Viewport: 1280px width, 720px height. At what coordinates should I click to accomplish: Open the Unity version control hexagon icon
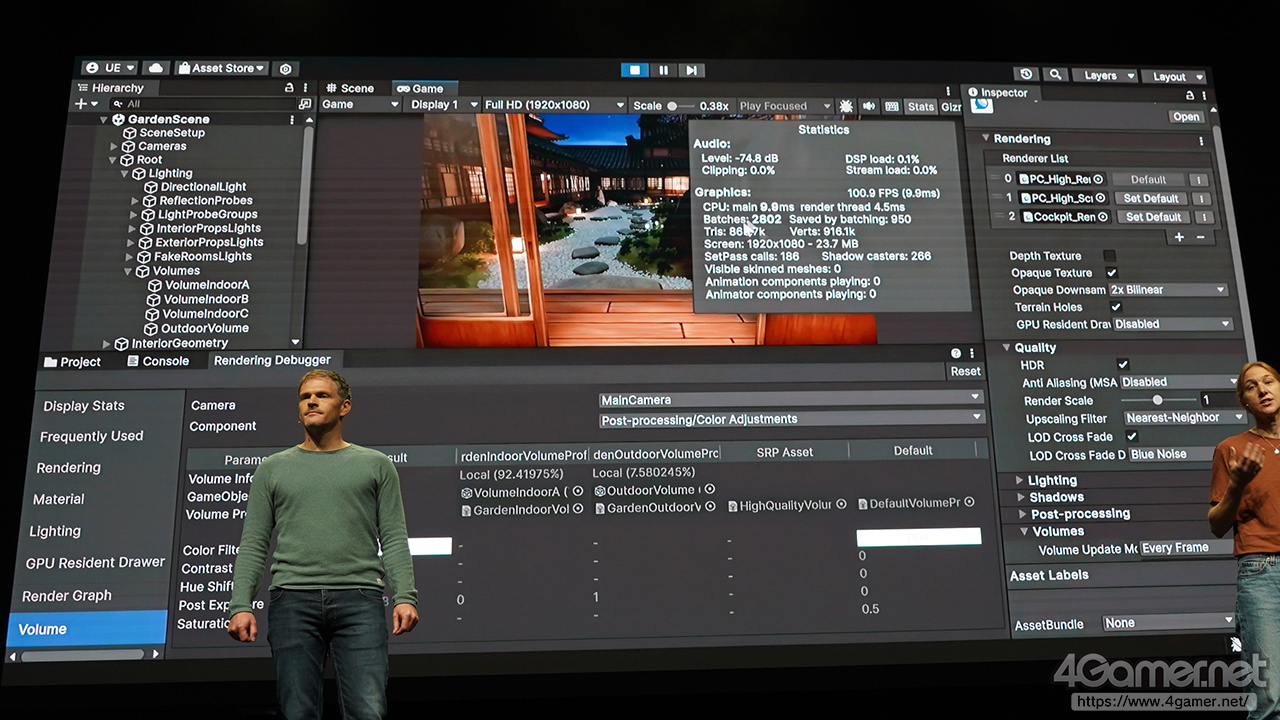[286, 69]
